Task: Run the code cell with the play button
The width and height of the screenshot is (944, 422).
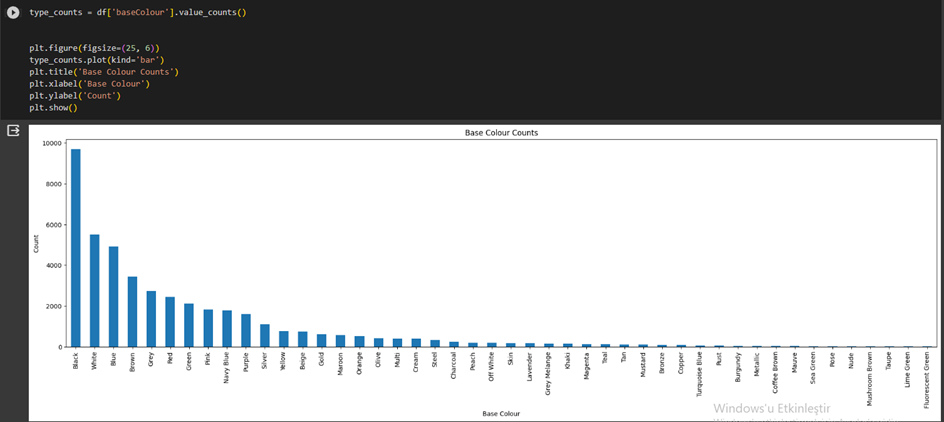Action: coord(13,12)
